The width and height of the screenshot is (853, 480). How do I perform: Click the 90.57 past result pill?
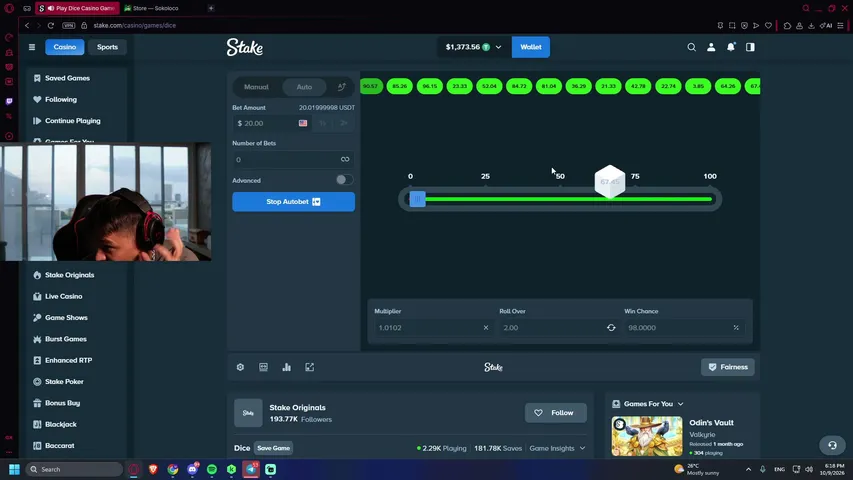click(x=370, y=87)
